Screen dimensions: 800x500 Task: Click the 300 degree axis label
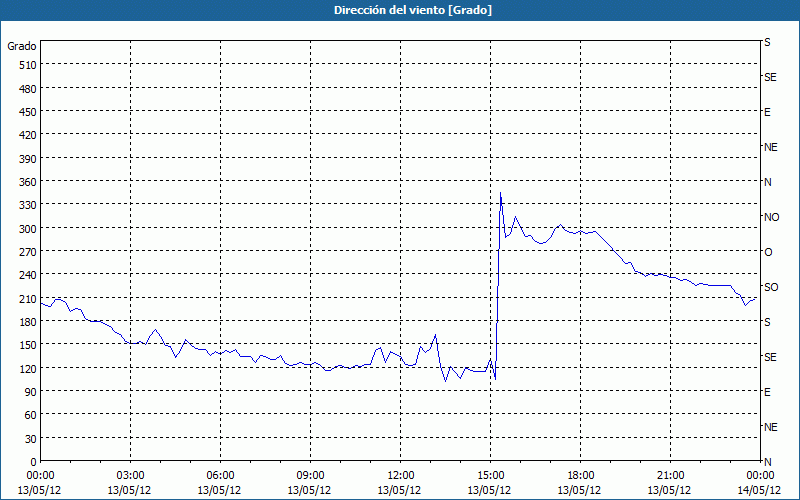click(x=28, y=229)
